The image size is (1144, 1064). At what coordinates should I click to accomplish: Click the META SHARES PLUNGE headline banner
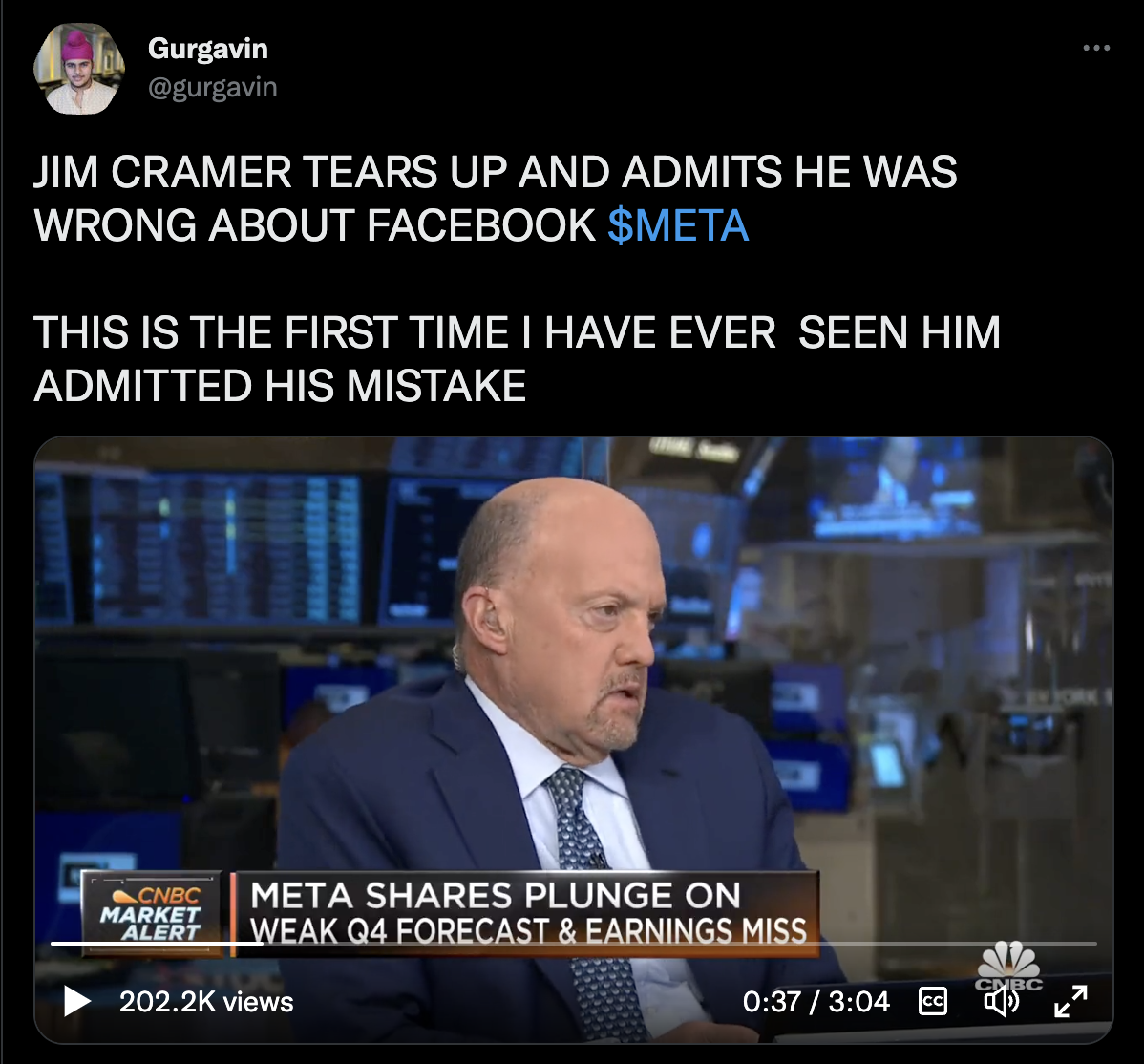[x=527, y=914]
